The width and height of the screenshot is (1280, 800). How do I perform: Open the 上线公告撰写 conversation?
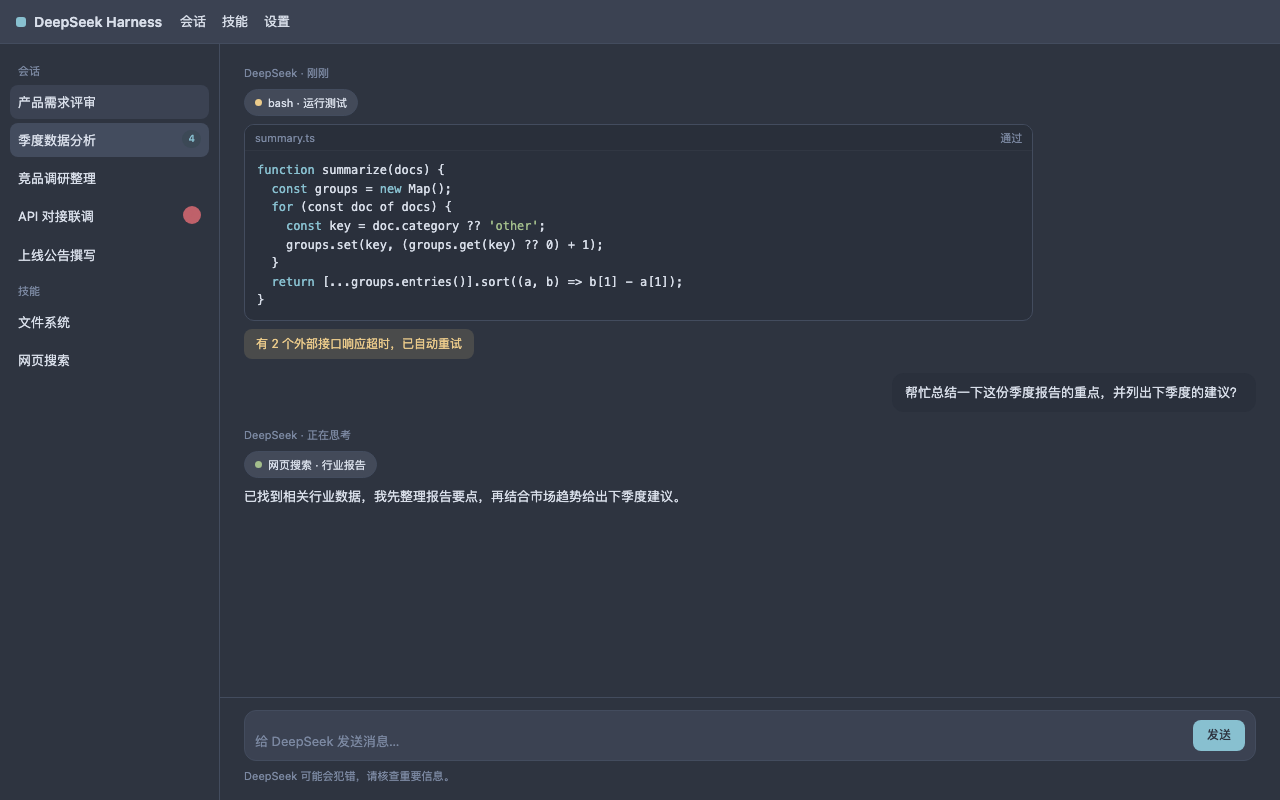click(109, 255)
